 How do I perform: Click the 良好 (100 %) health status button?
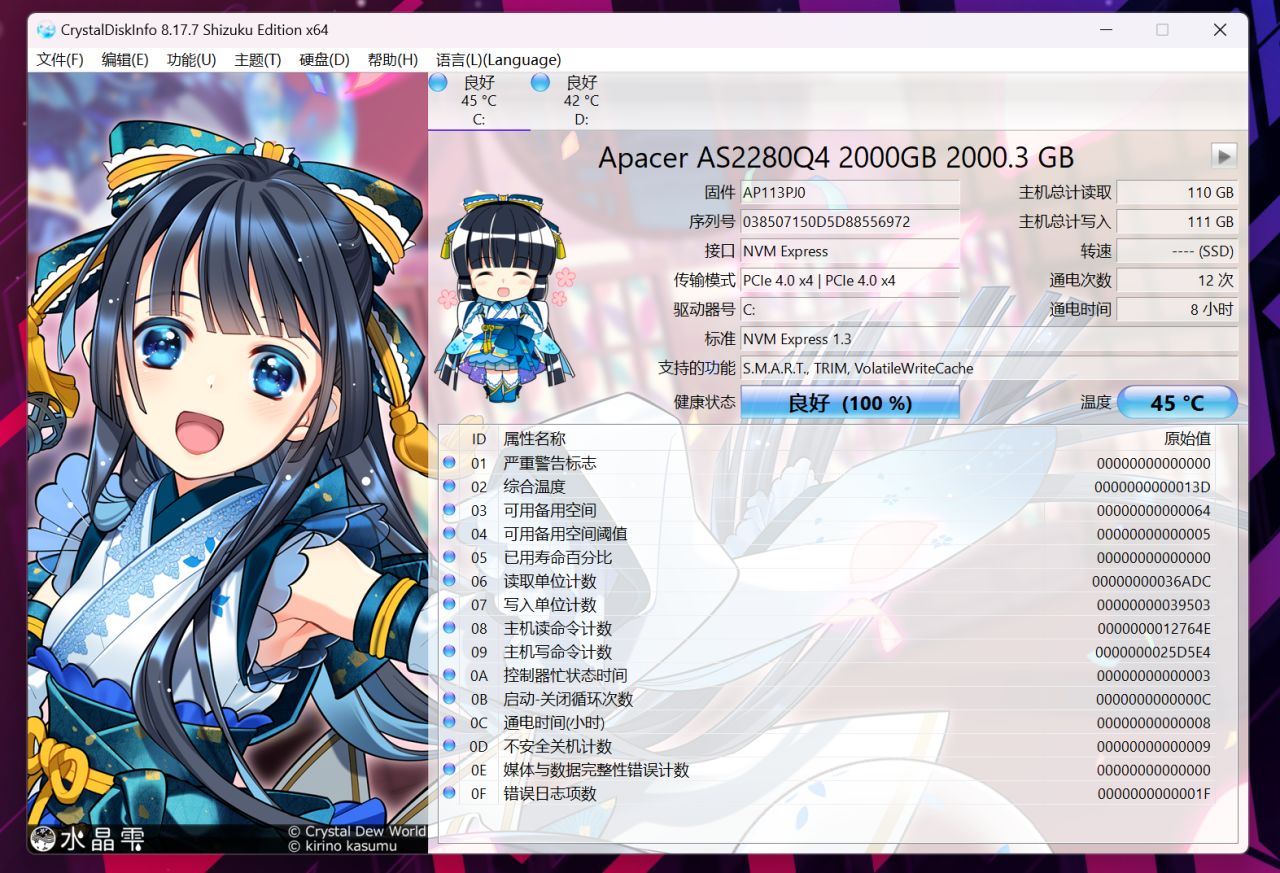850,403
